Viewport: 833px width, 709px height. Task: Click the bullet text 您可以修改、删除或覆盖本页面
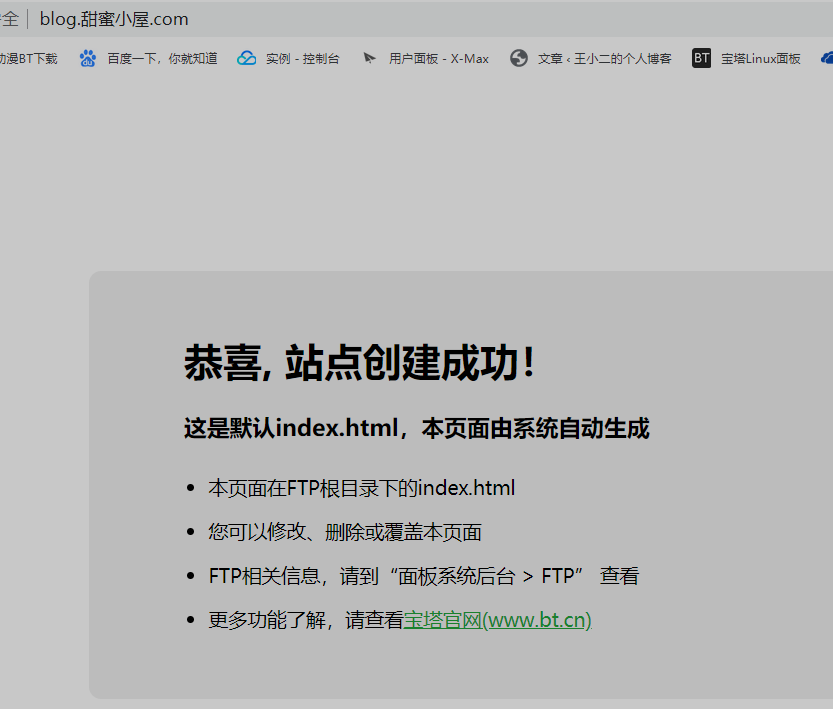coord(345,532)
